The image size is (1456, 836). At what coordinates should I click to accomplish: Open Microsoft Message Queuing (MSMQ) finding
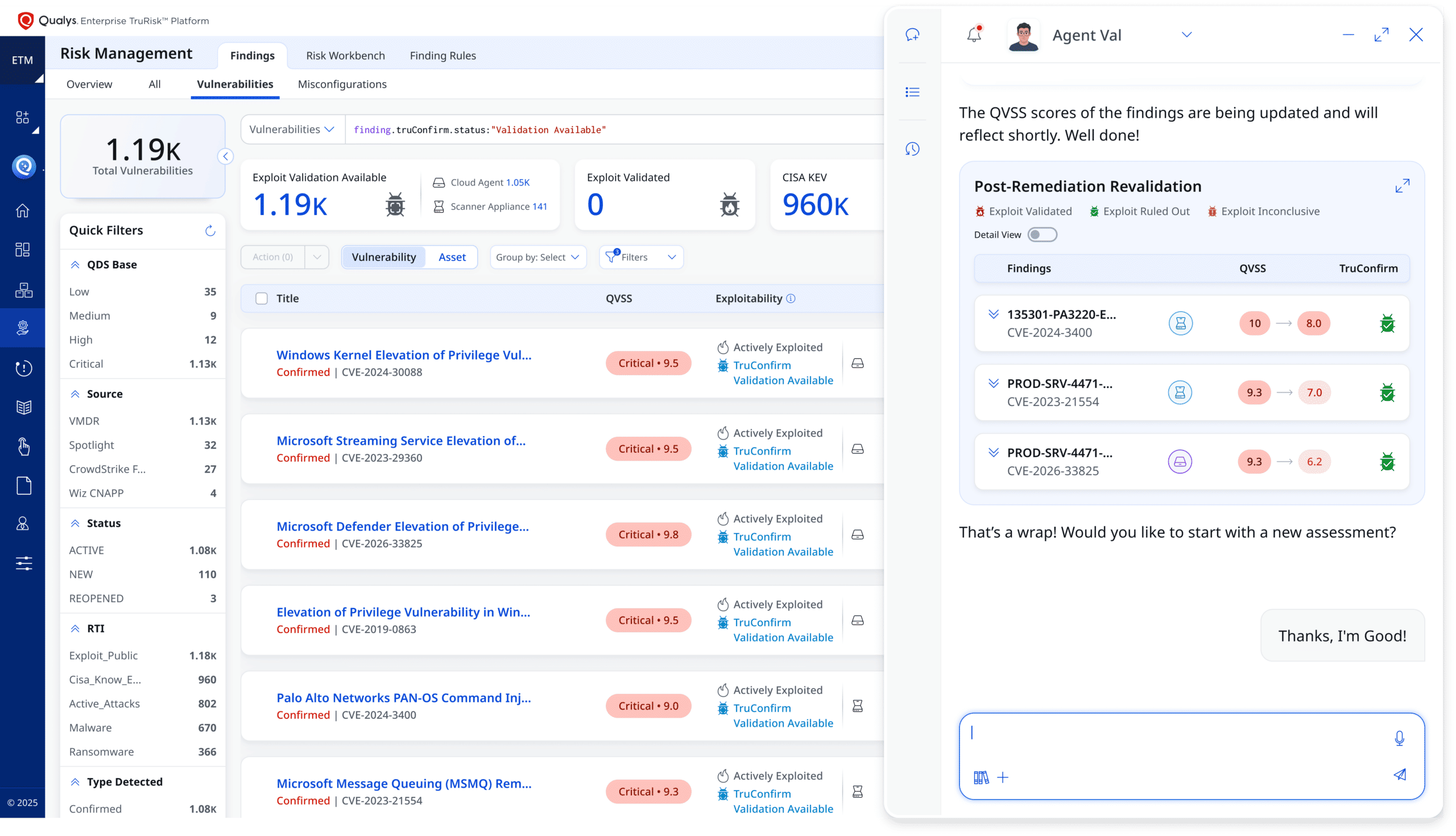(x=404, y=783)
